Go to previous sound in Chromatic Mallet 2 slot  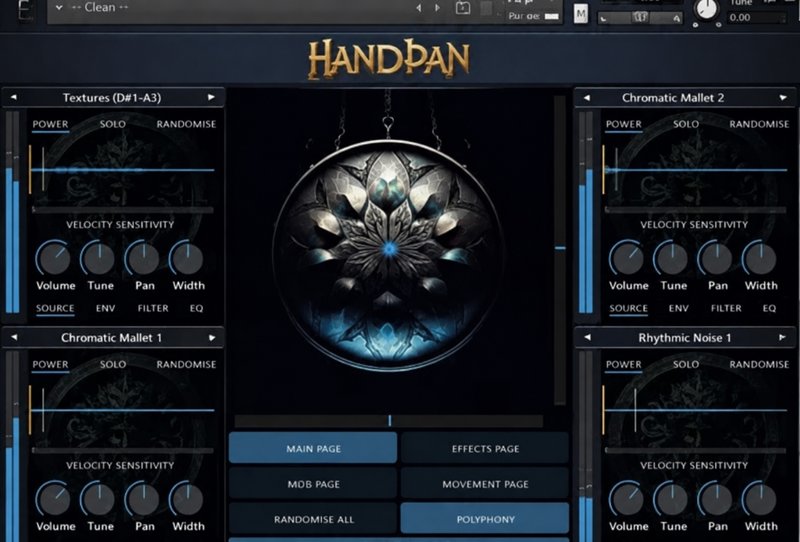(x=587, y=97)
